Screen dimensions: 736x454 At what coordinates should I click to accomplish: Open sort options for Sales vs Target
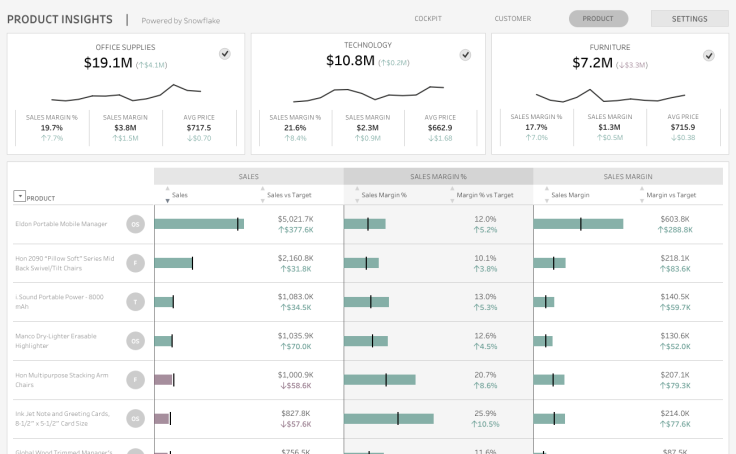tap(262, 195)
